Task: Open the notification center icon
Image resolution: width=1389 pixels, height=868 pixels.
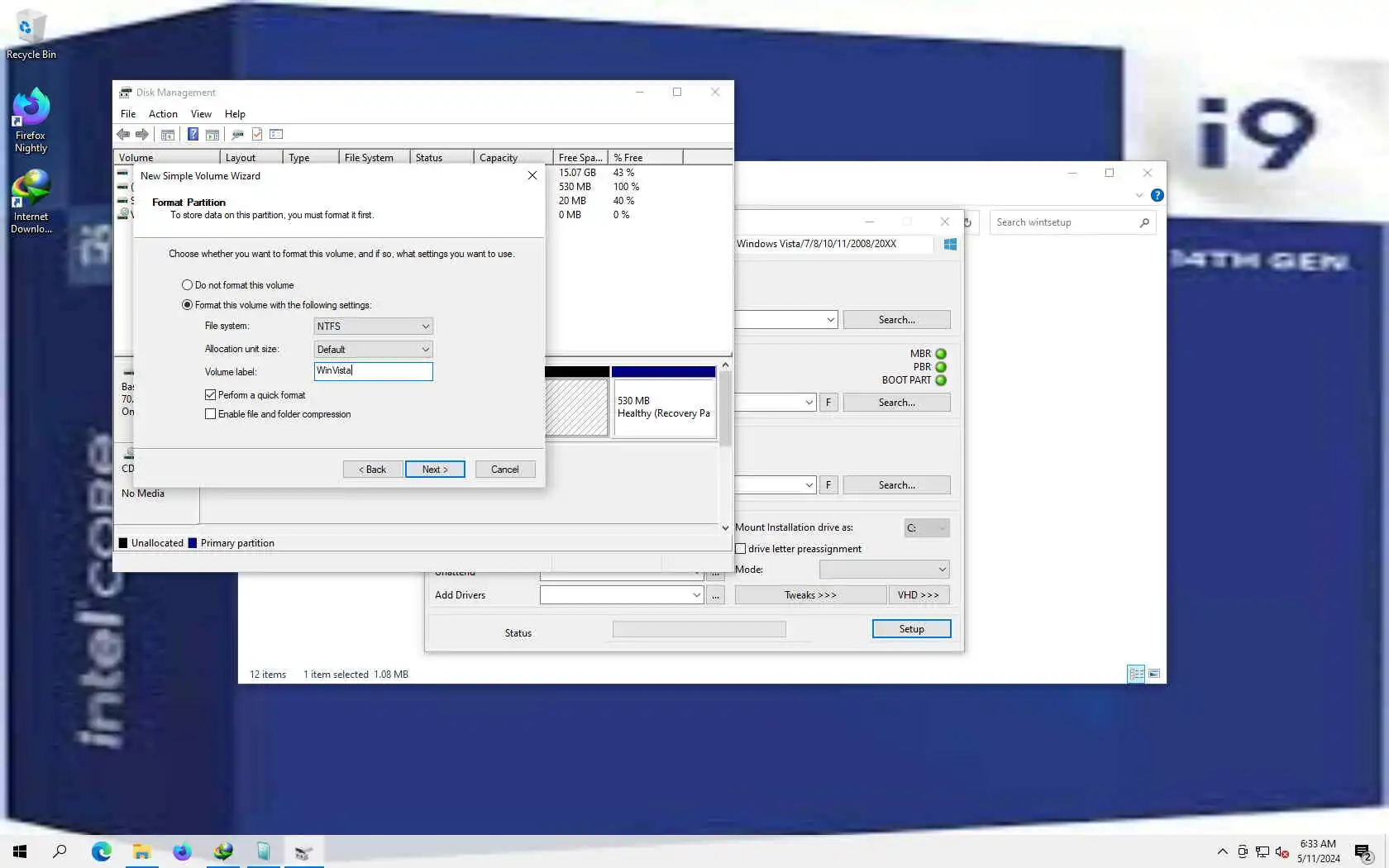Action: tap(1364, 851)
